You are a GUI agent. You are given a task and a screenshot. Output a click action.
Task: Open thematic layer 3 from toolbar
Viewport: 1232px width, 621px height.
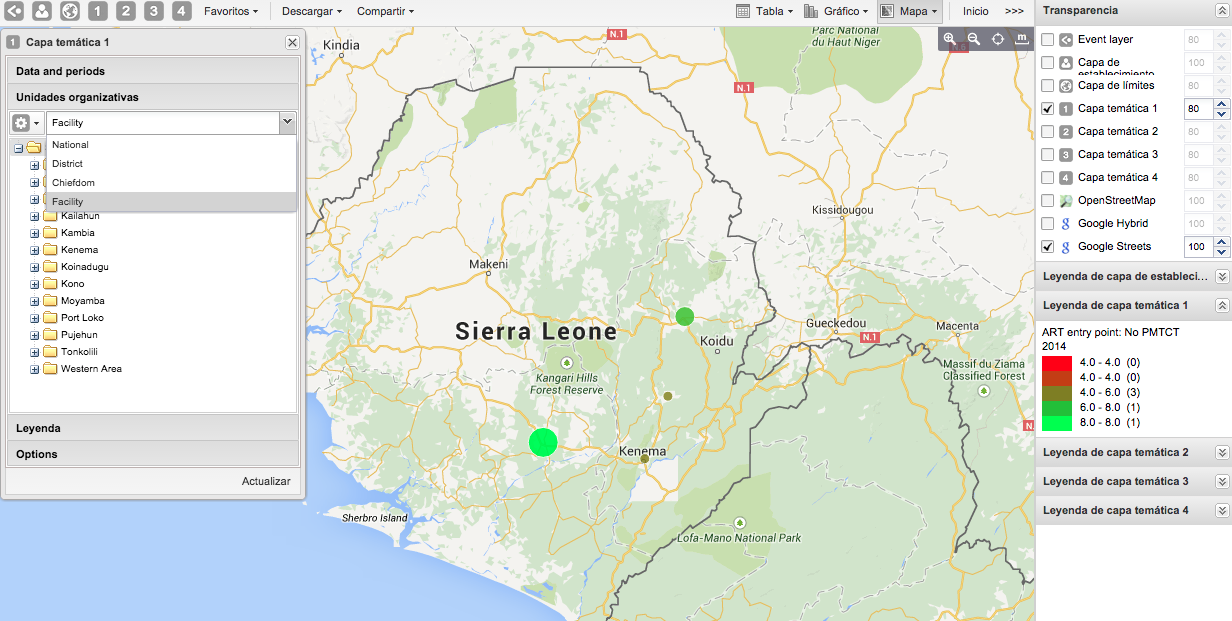pyautogui.click(x=153, y=11)
